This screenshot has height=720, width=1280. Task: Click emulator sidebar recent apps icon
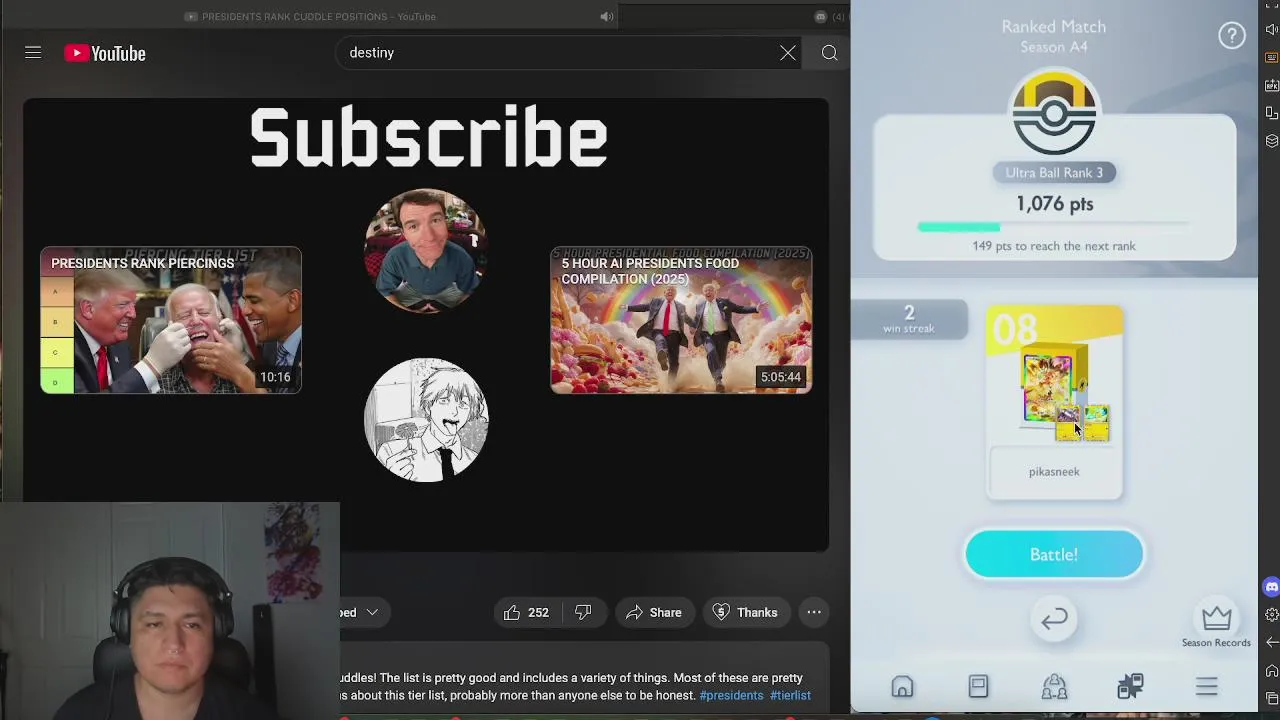tap(1271, 698)
